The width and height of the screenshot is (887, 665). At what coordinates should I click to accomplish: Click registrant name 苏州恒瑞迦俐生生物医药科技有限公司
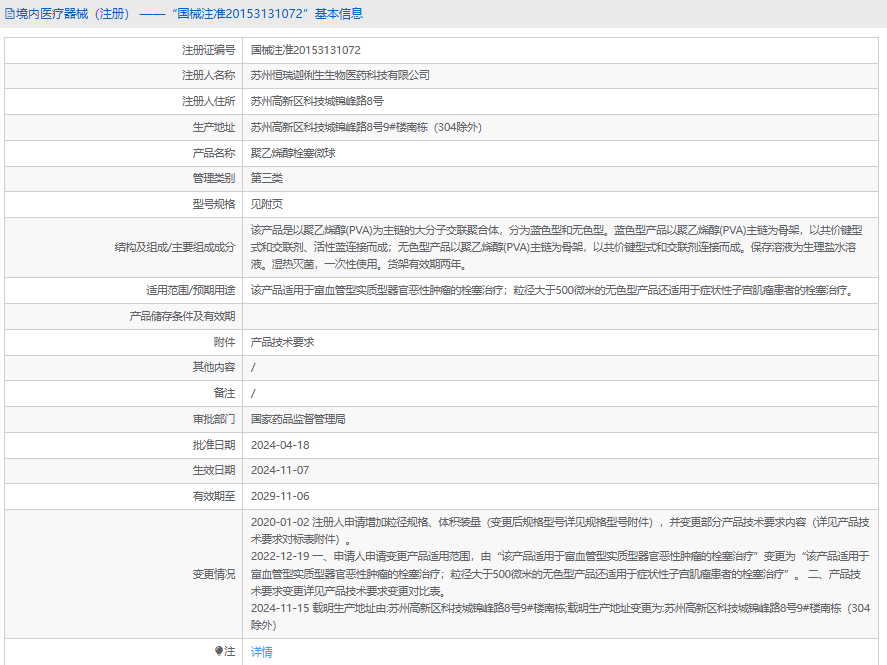click(x=340, y=75)
